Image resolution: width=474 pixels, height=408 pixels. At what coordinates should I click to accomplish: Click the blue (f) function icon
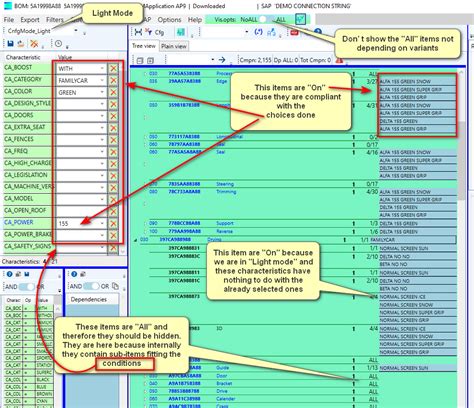click(x=258, y=32)
